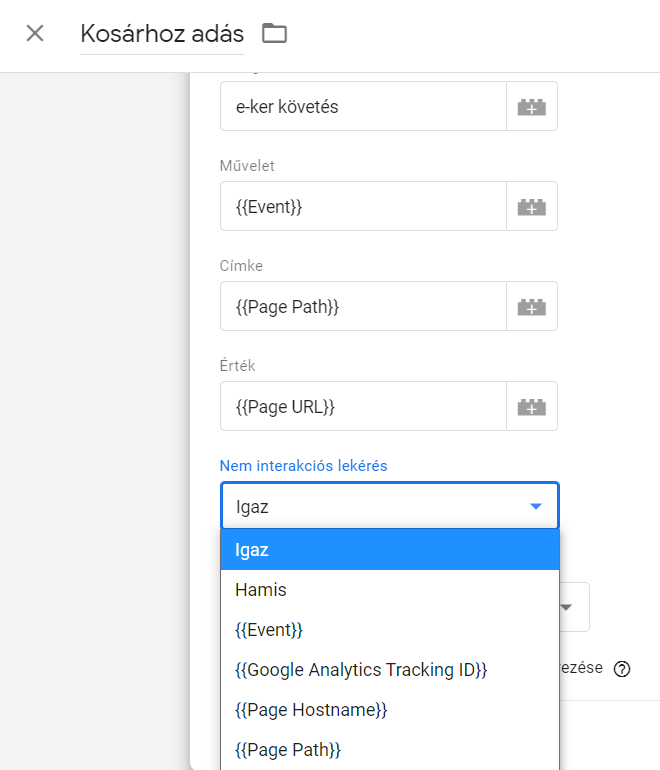Insert variable for Művelet field

click(532, 206)
